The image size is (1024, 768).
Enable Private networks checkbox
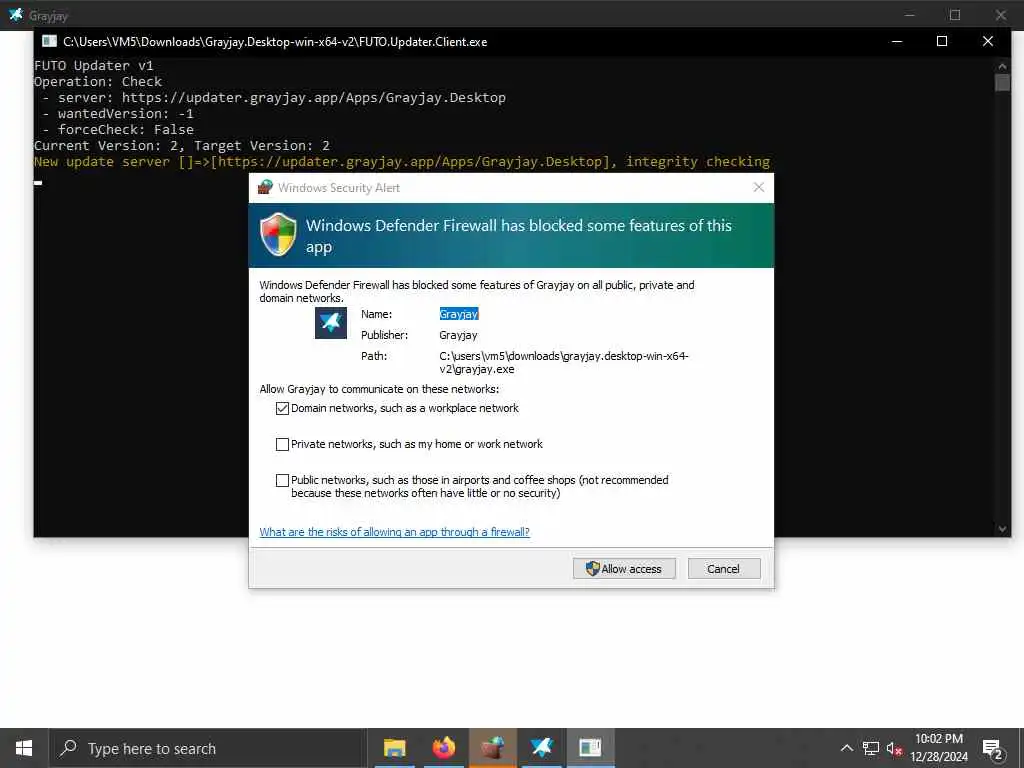pos(282,444)
